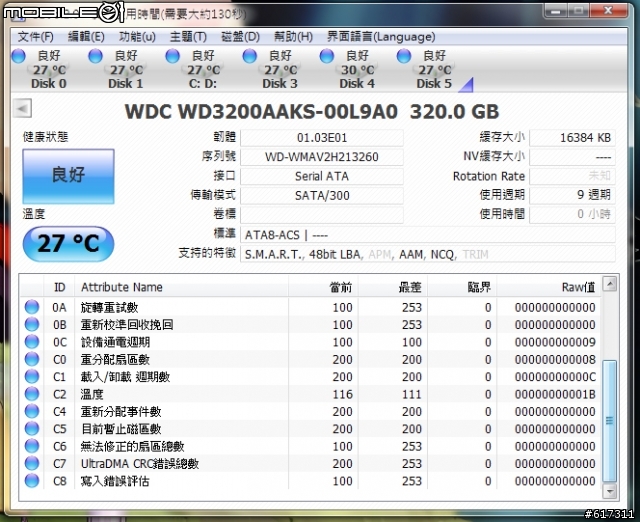The height and width of the screenshot is (522, 640).
Task: Click status orb of row C8
Action: coord(32,481)
